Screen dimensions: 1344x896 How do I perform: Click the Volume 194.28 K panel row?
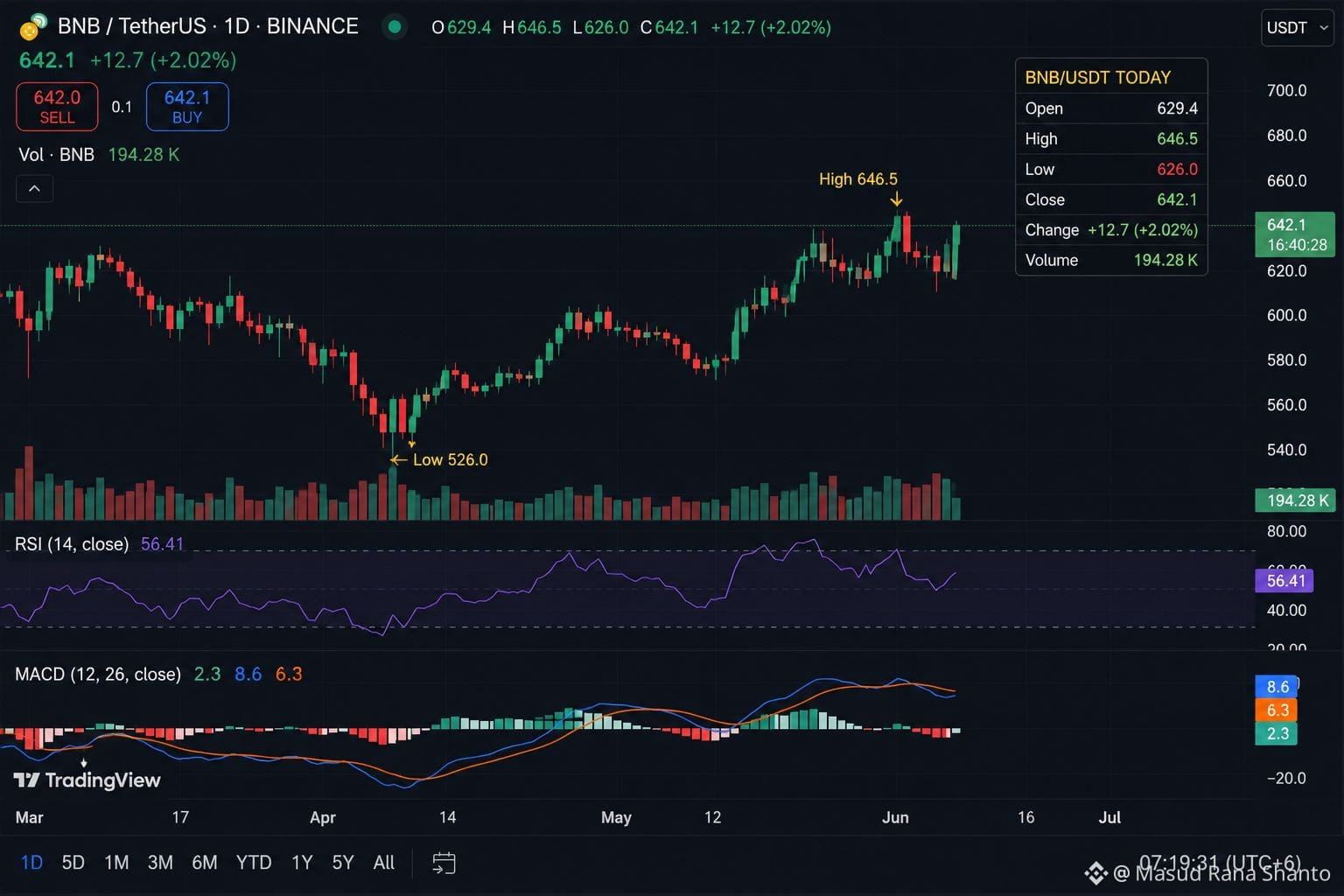1111,261
